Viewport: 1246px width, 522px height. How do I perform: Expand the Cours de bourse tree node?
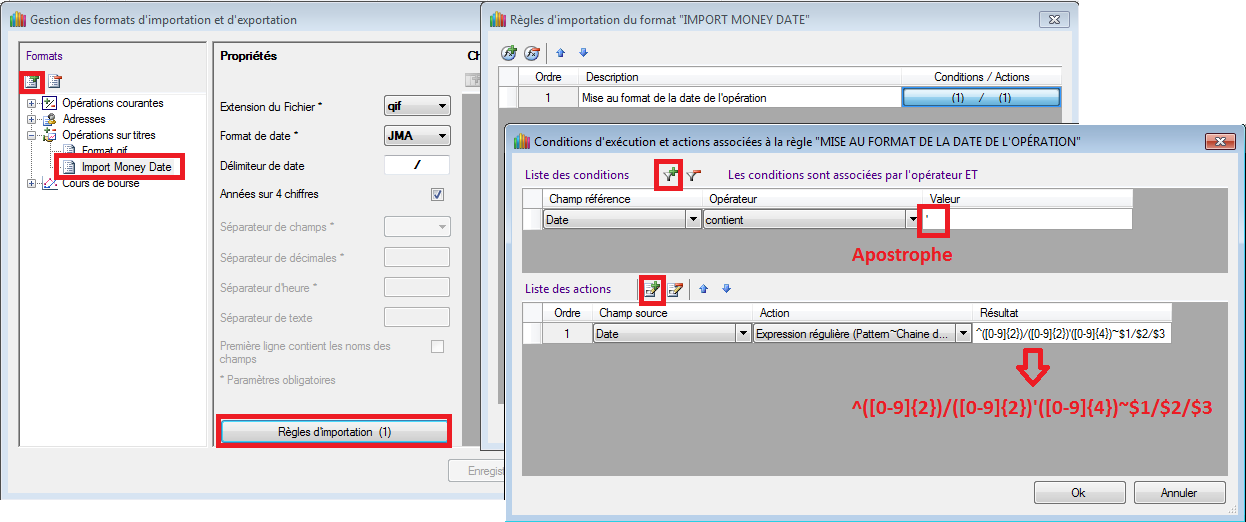click(x=32, y=183)
